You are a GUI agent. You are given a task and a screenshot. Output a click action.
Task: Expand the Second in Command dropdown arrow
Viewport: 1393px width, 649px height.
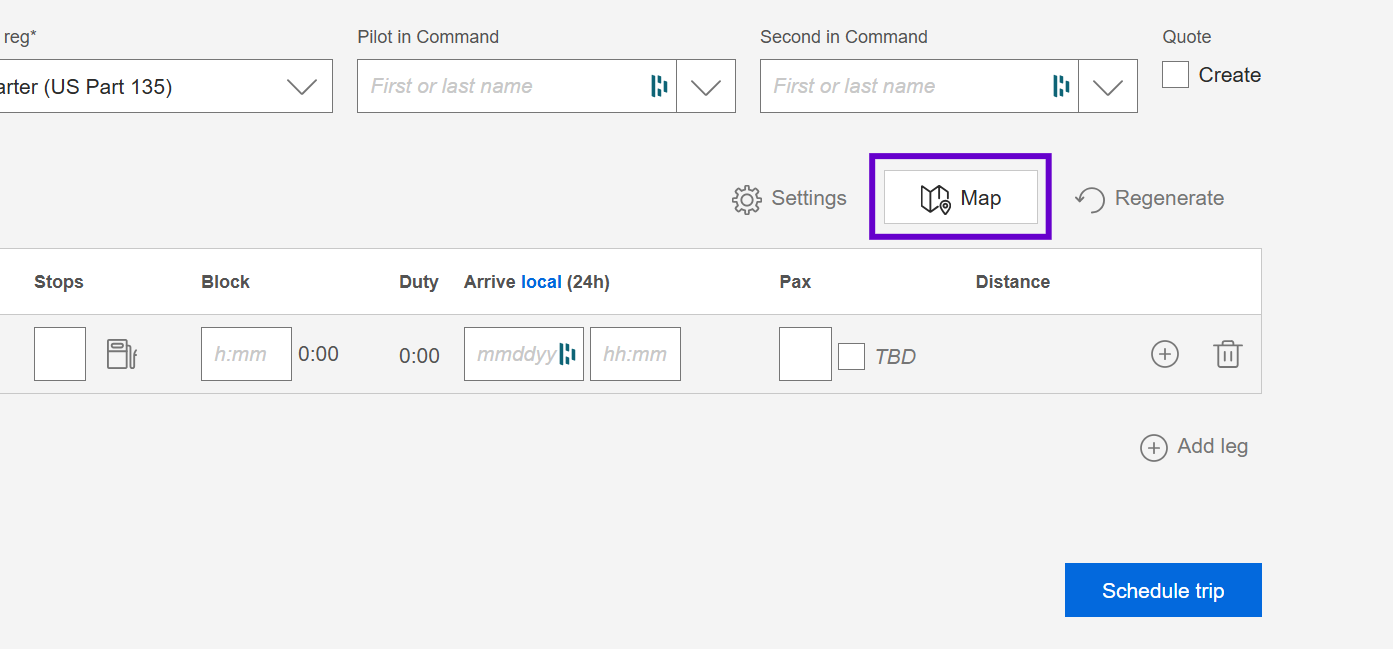(1108, 86)
